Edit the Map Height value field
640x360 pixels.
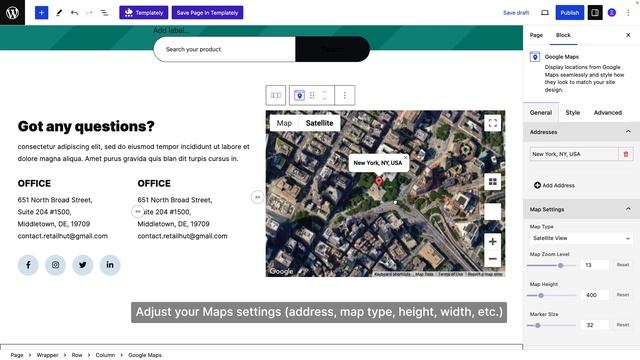pos(594,295)
